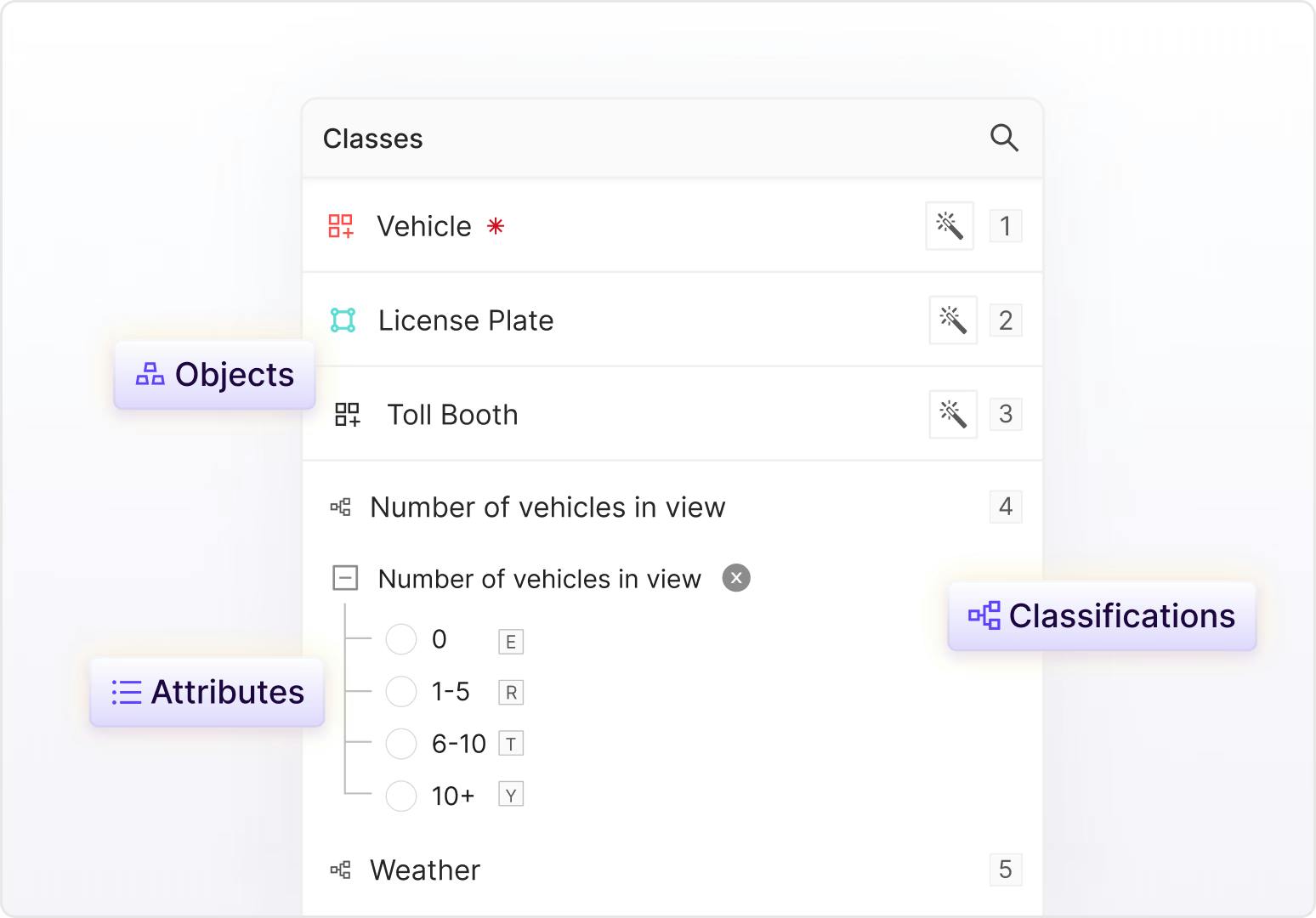Choose the 1-5 vehicles radio option
The width and height of the screenshot is (1316, 918).
point(401,692)
